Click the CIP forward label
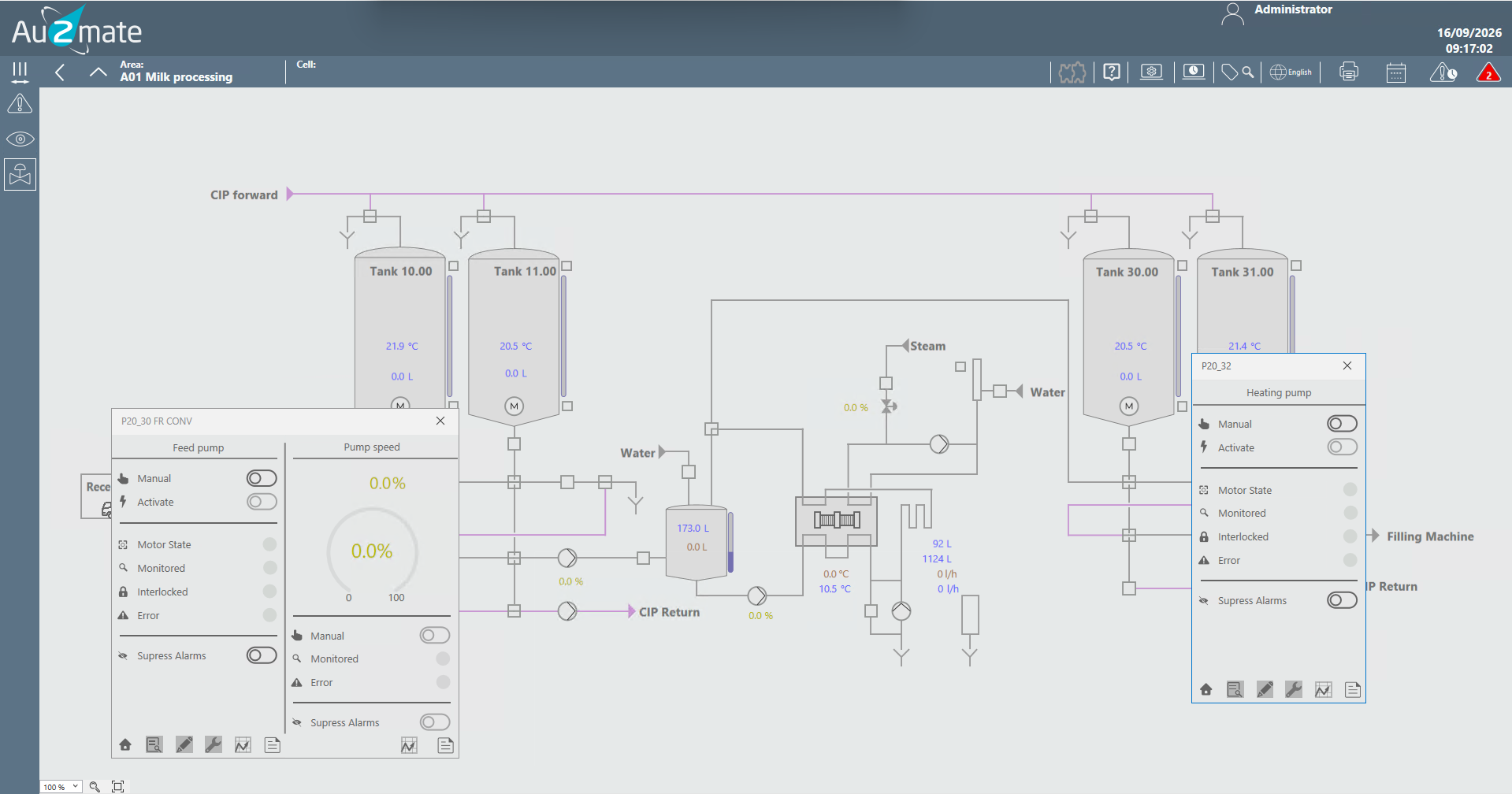This screenshot has height=794, width=1512. (244, 195)
